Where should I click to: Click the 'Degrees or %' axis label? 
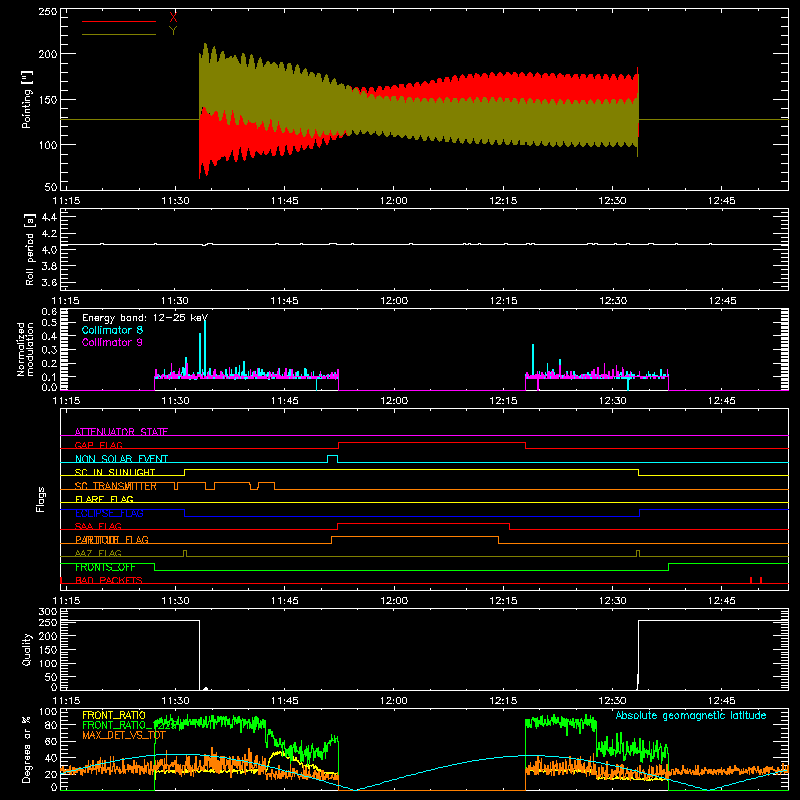click(x=27, y=750)
